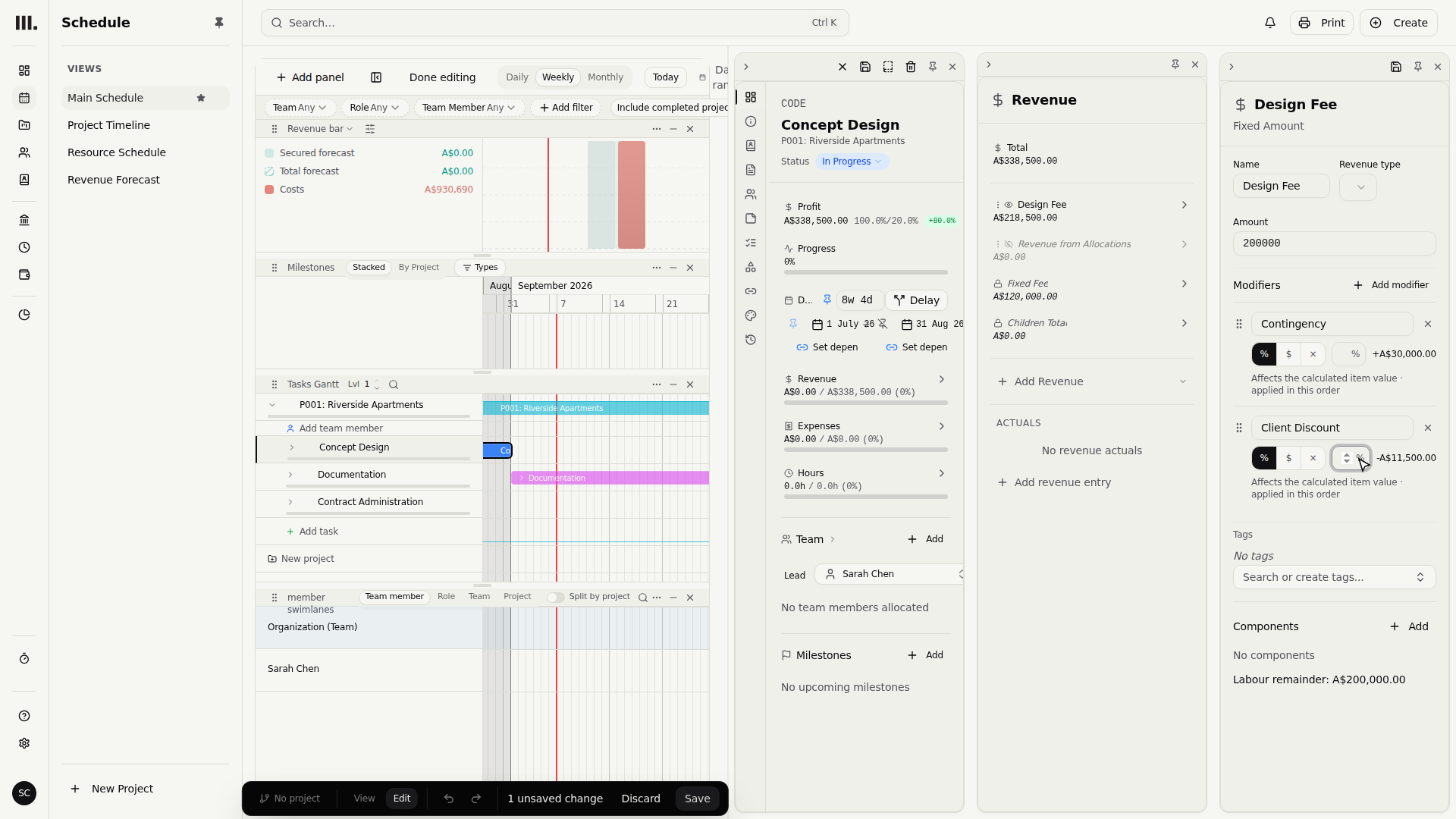Image resolution: width=1456 pixels, height=819 pixels.
Task: Open the calendar schedule icon in left rail
Action: [x=24, y=98]
